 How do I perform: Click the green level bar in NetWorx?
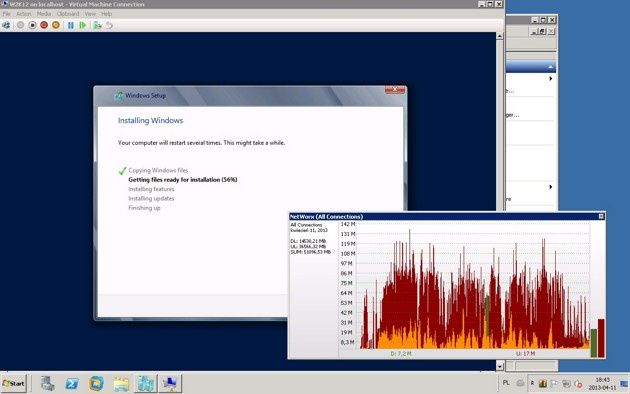point(594,343)
